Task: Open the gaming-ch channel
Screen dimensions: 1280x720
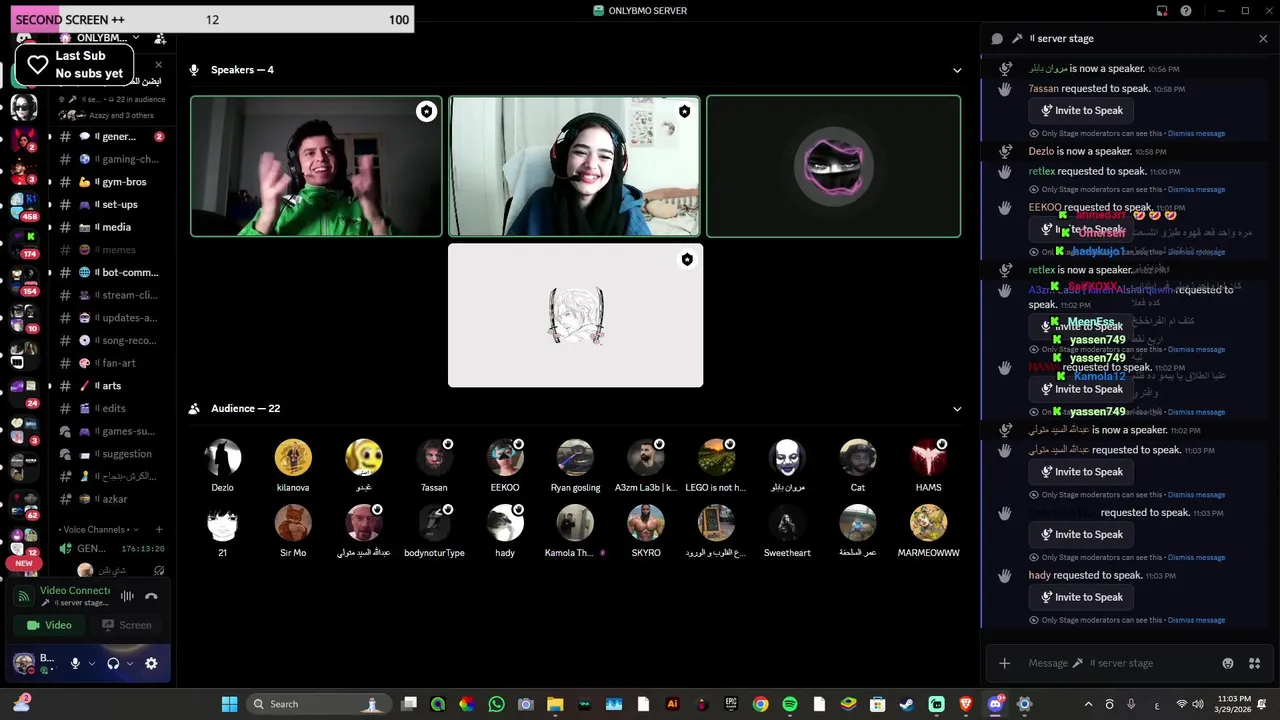Action: (112, 159)
